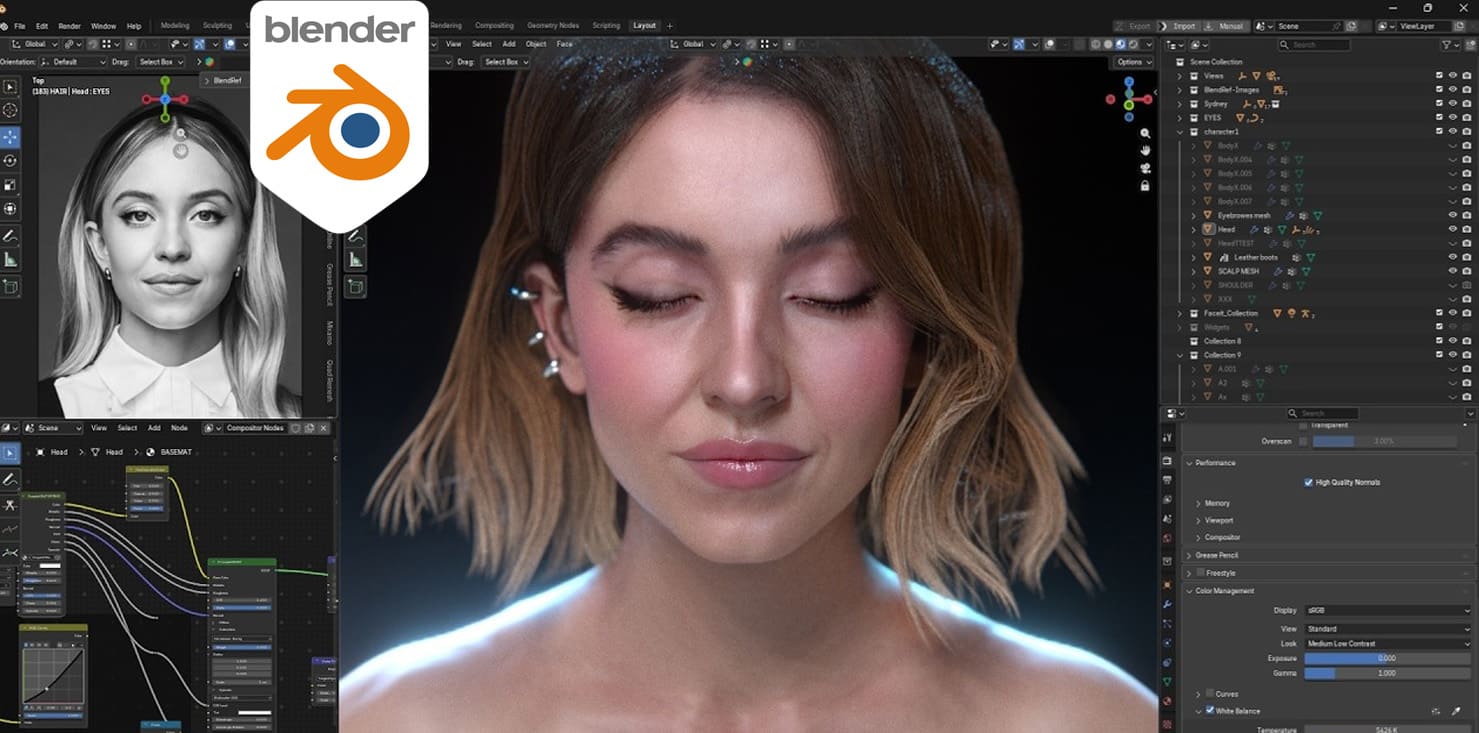Expand the Grease Pencil panel
The height and width of the screenshot is (733, 1479).
tap(1190, 555)
